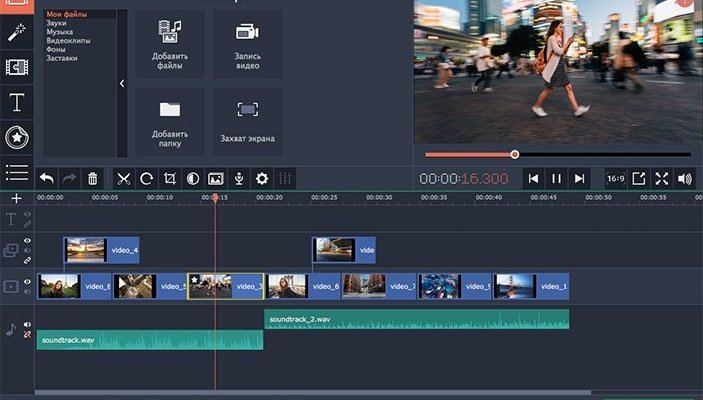The image size is (703, 400).
Task: Click the scissors split tool
Action: pos(124,179)
